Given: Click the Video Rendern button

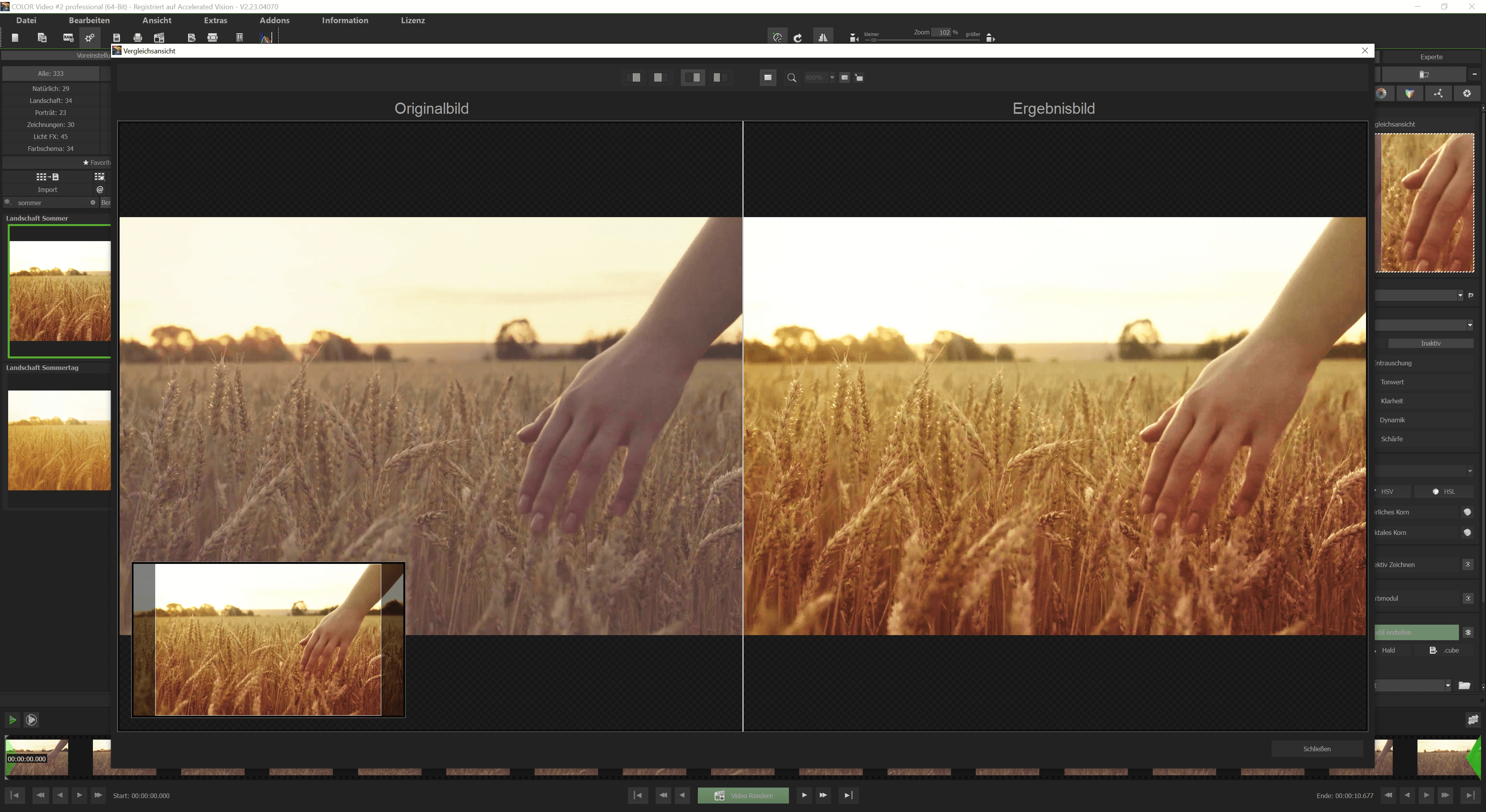Looking at the screenshot, I should (743, 795).
